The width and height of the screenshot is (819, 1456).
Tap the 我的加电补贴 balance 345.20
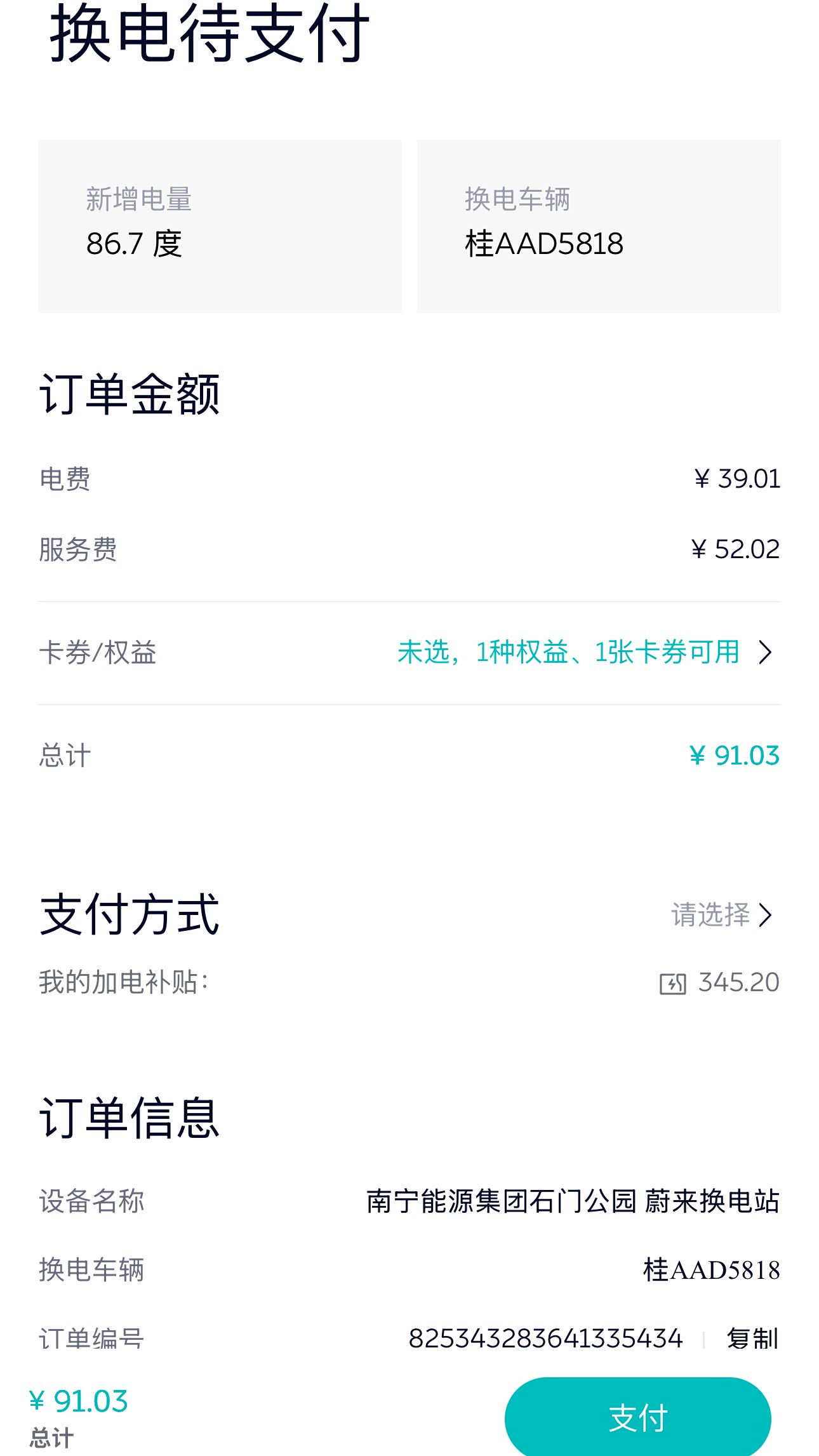tap(738, 982)
